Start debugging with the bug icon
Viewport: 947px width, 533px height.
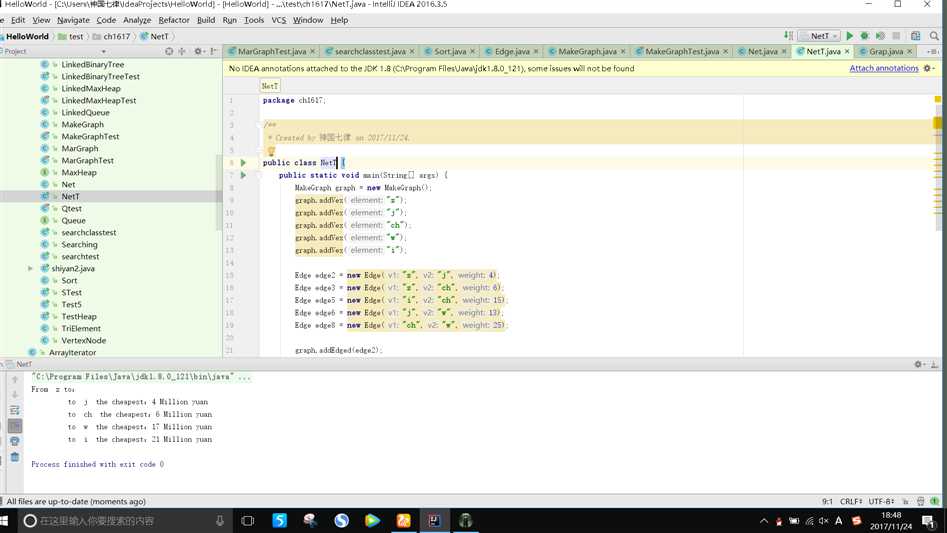click(x=865, y=36)
